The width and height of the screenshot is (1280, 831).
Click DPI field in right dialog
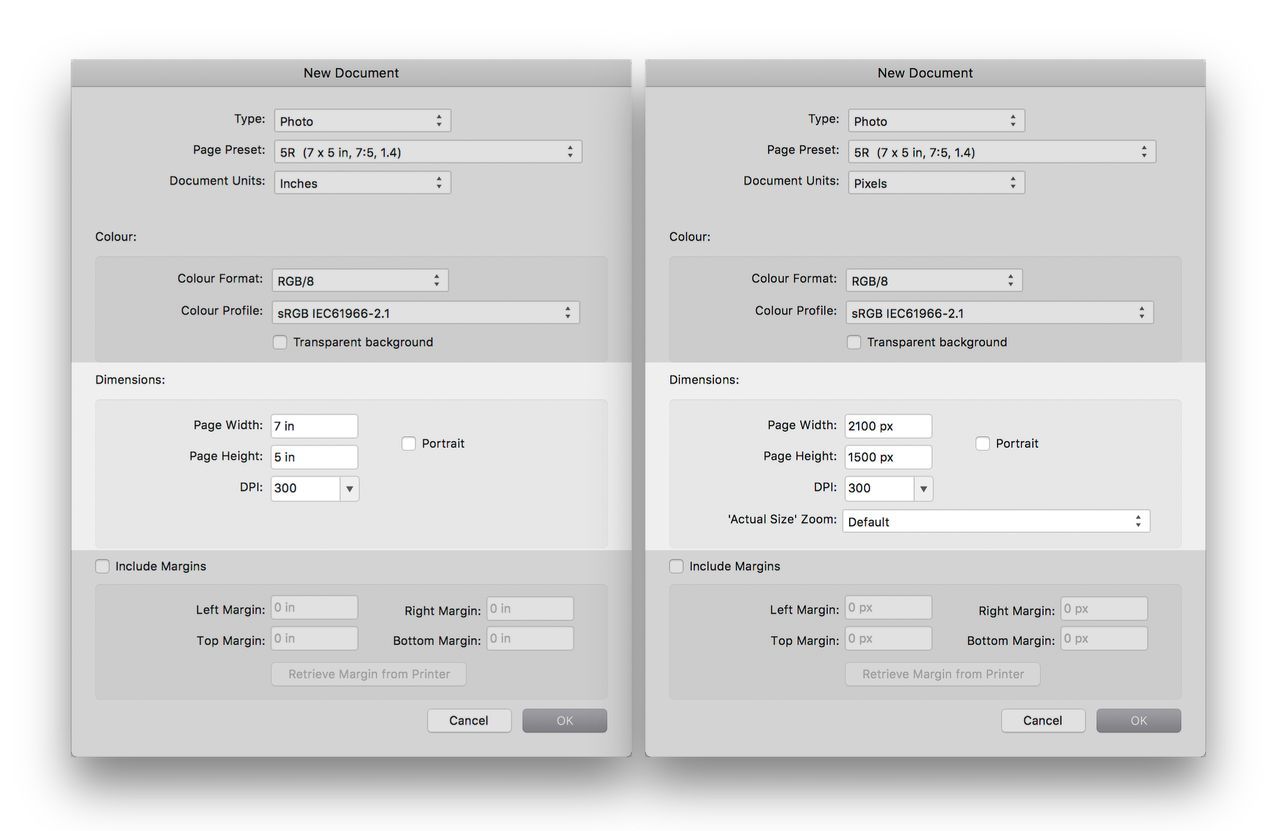879,488
